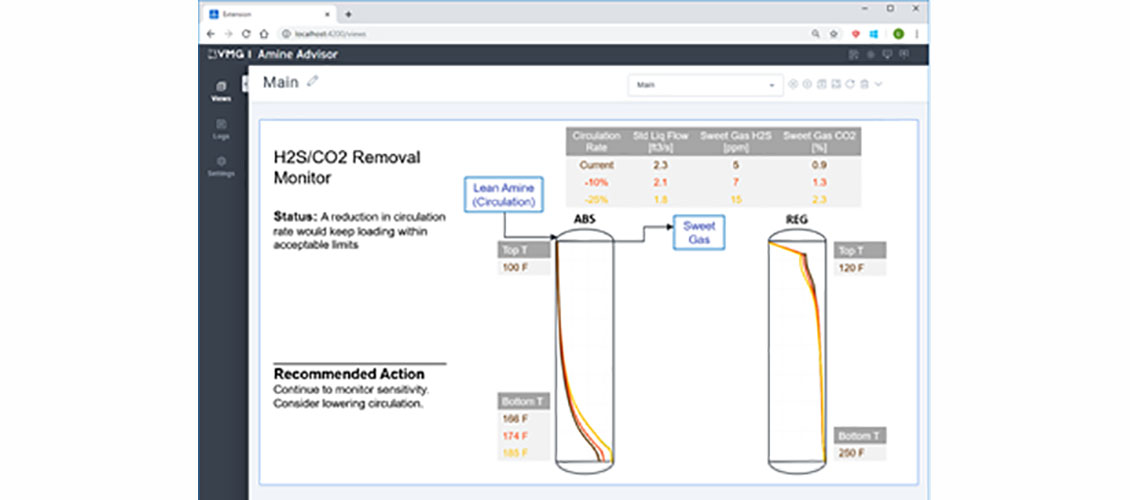Screen dimensions: 1130x500
Task: Expand the chevron at end of view toolbar
Action: pyautogui.click(x=878, y=84)
